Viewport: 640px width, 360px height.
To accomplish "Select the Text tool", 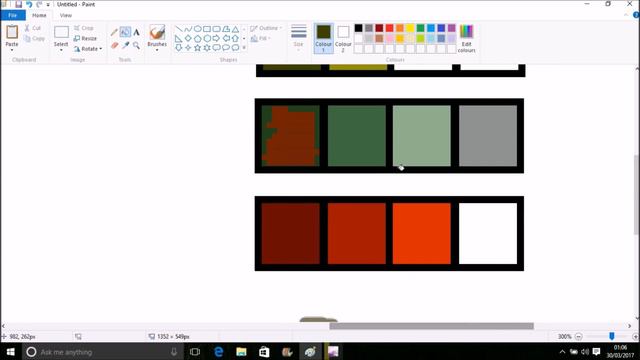I will pyautogui.click(x=136, y=32).
